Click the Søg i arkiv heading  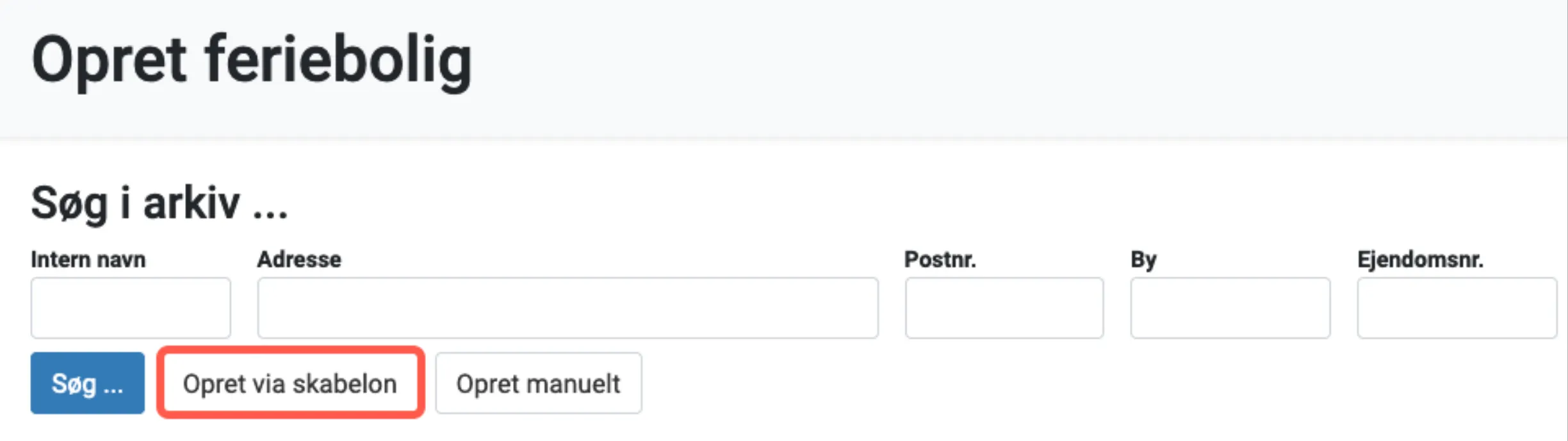159,203
